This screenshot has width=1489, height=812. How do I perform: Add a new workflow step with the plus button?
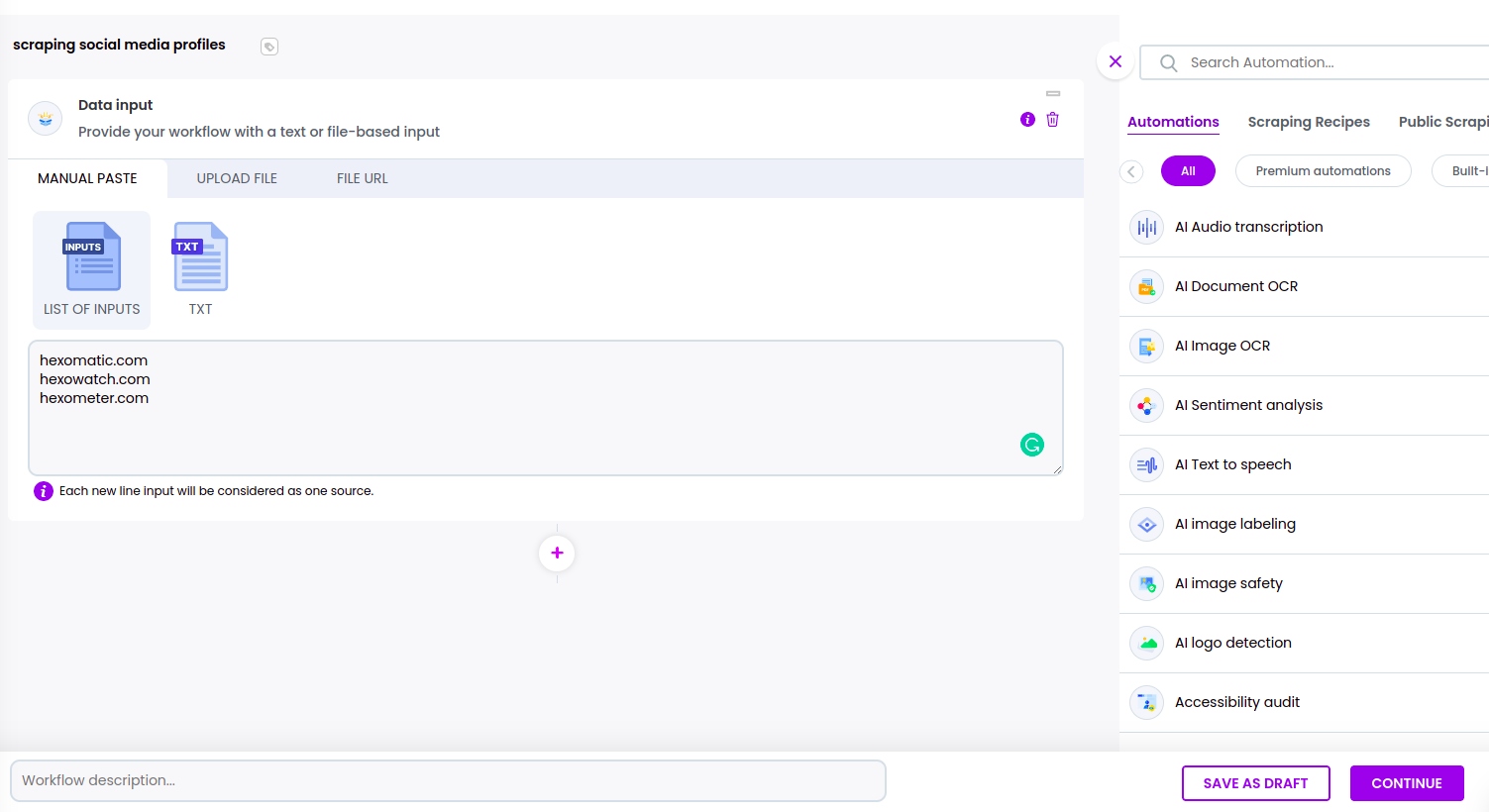[557, 553]
